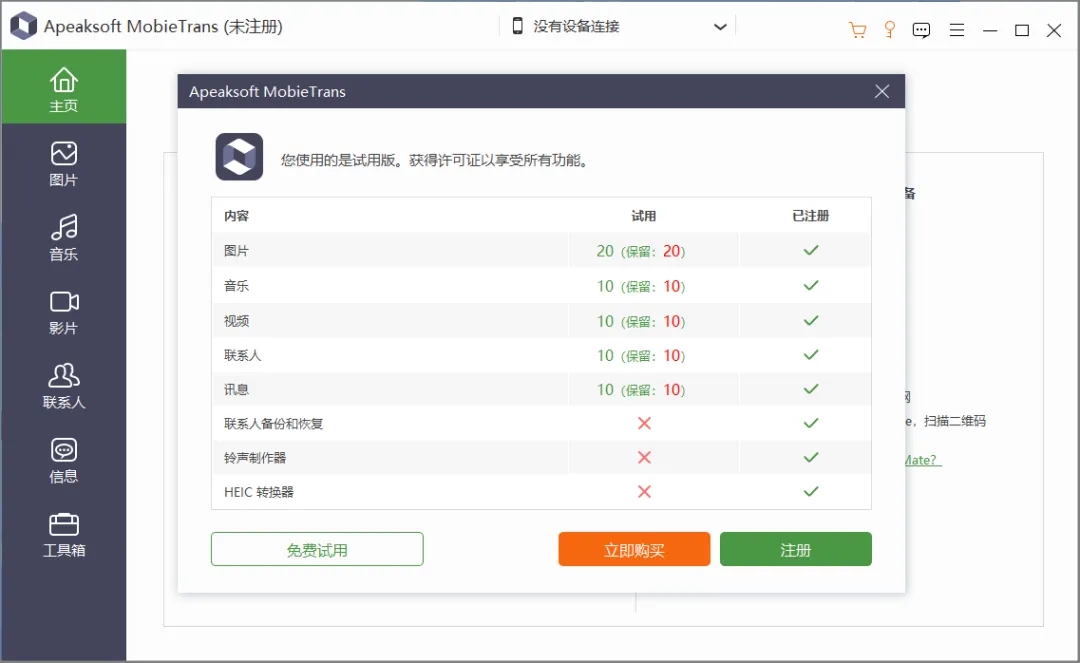Viewport: 1080px width, 663px height.
Task: Click the key registration icon
Action: click(x=889, y=30)
